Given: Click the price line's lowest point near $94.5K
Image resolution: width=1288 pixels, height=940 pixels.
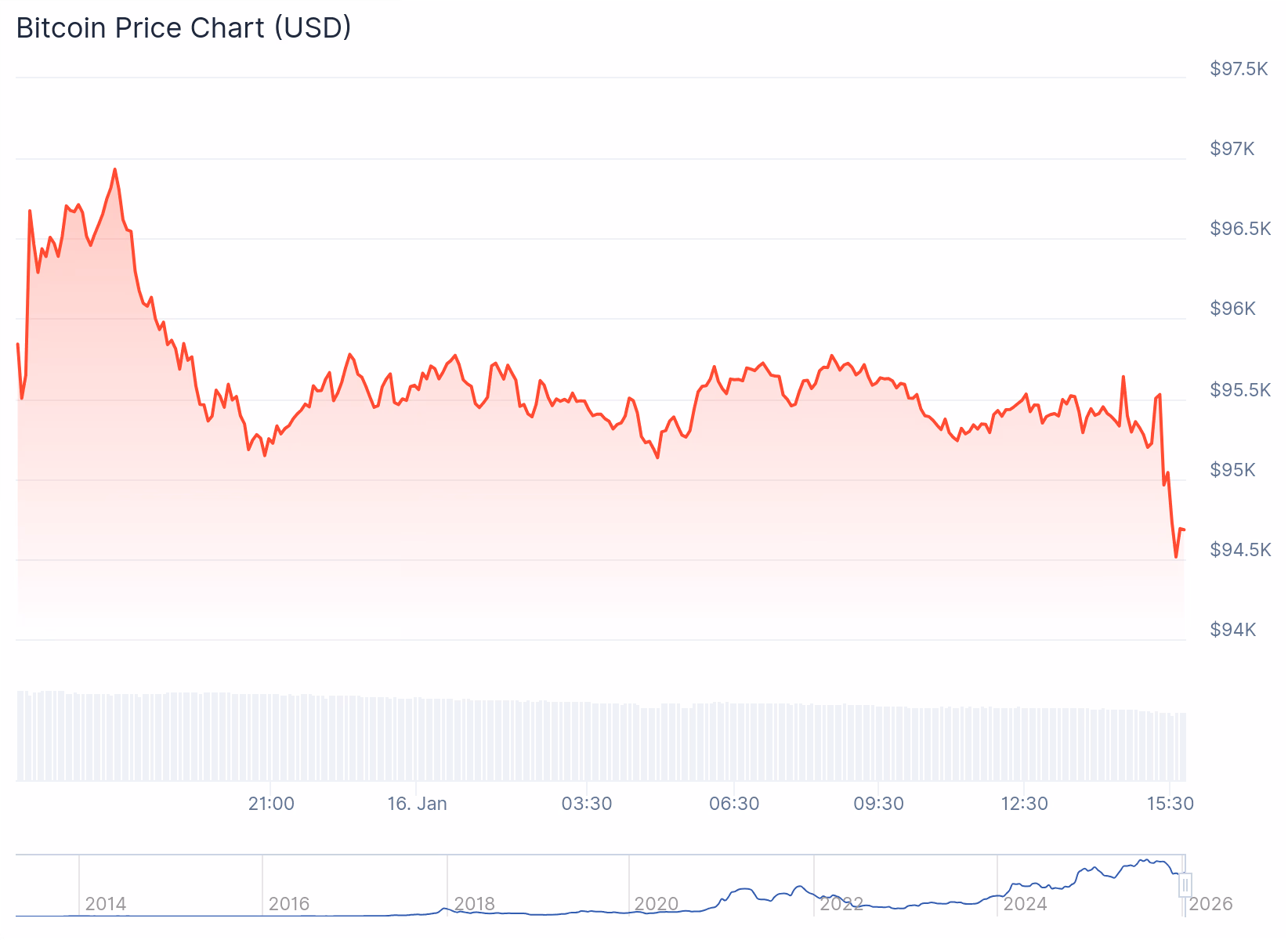Looking at the screenshot, I should [1176, 556].
